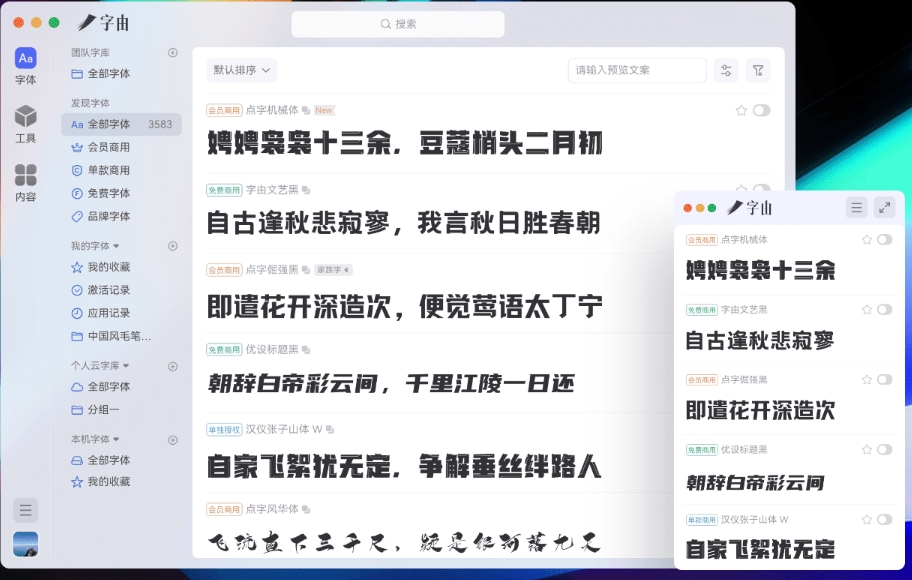Click the New tag beside 点字机械体
This screenshot has height=580, width=912.
click(324, 110)
